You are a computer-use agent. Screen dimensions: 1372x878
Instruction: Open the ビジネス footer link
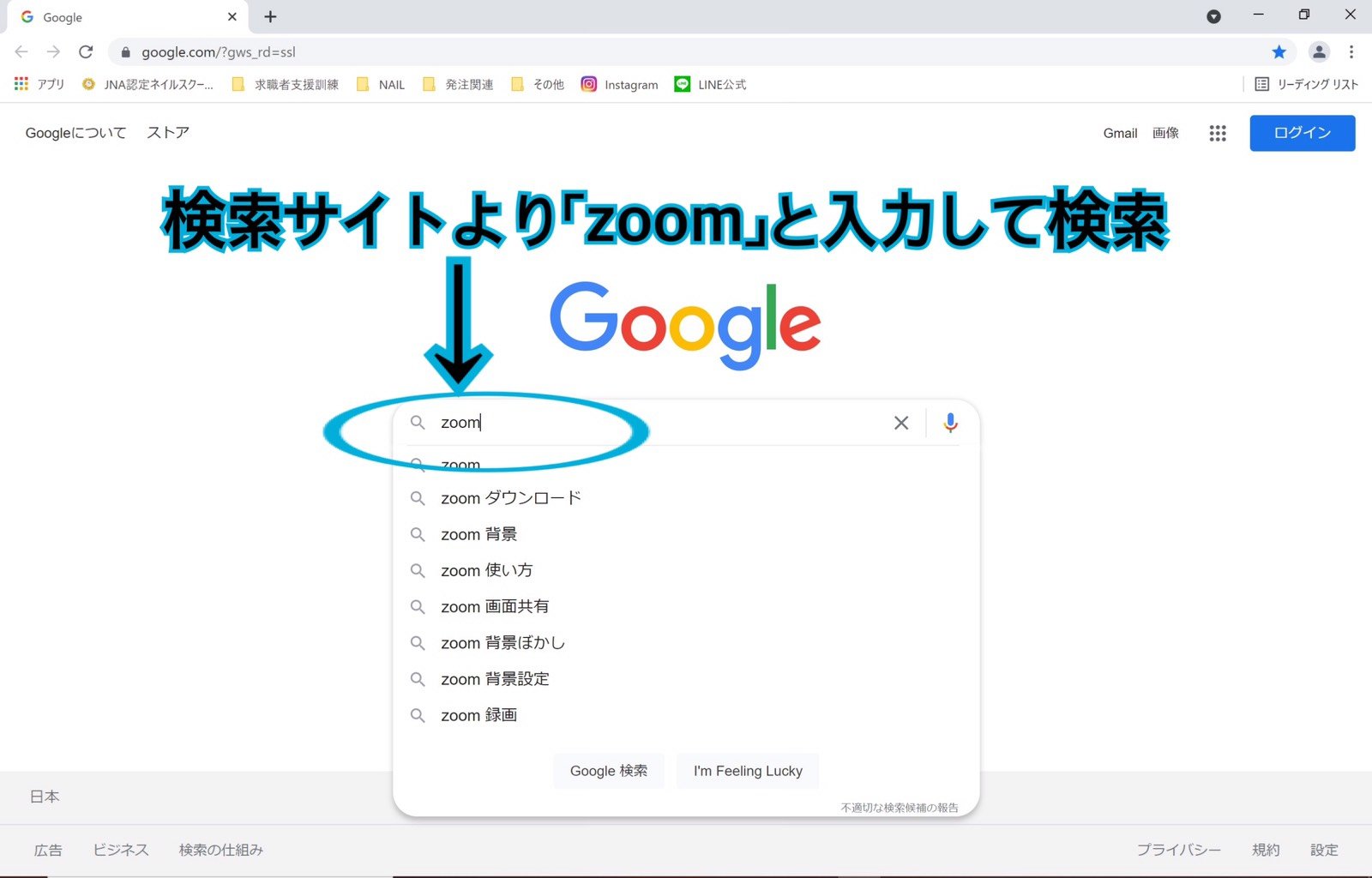[x=121, y=850]
